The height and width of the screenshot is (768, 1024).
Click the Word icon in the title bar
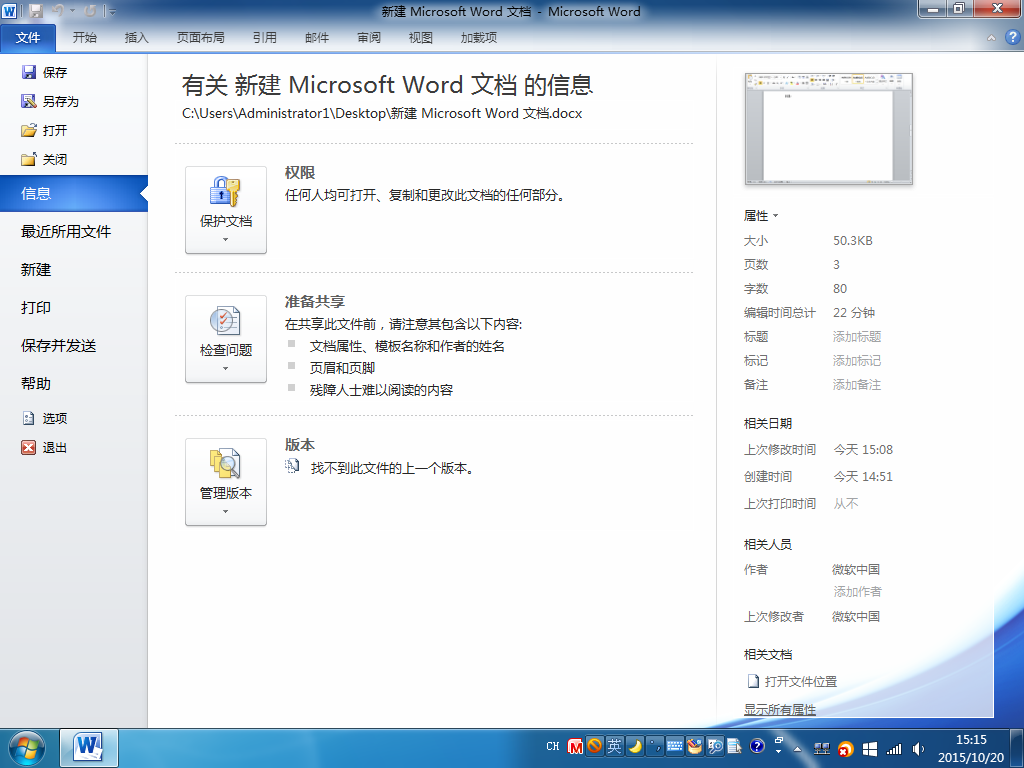[9, 11]
